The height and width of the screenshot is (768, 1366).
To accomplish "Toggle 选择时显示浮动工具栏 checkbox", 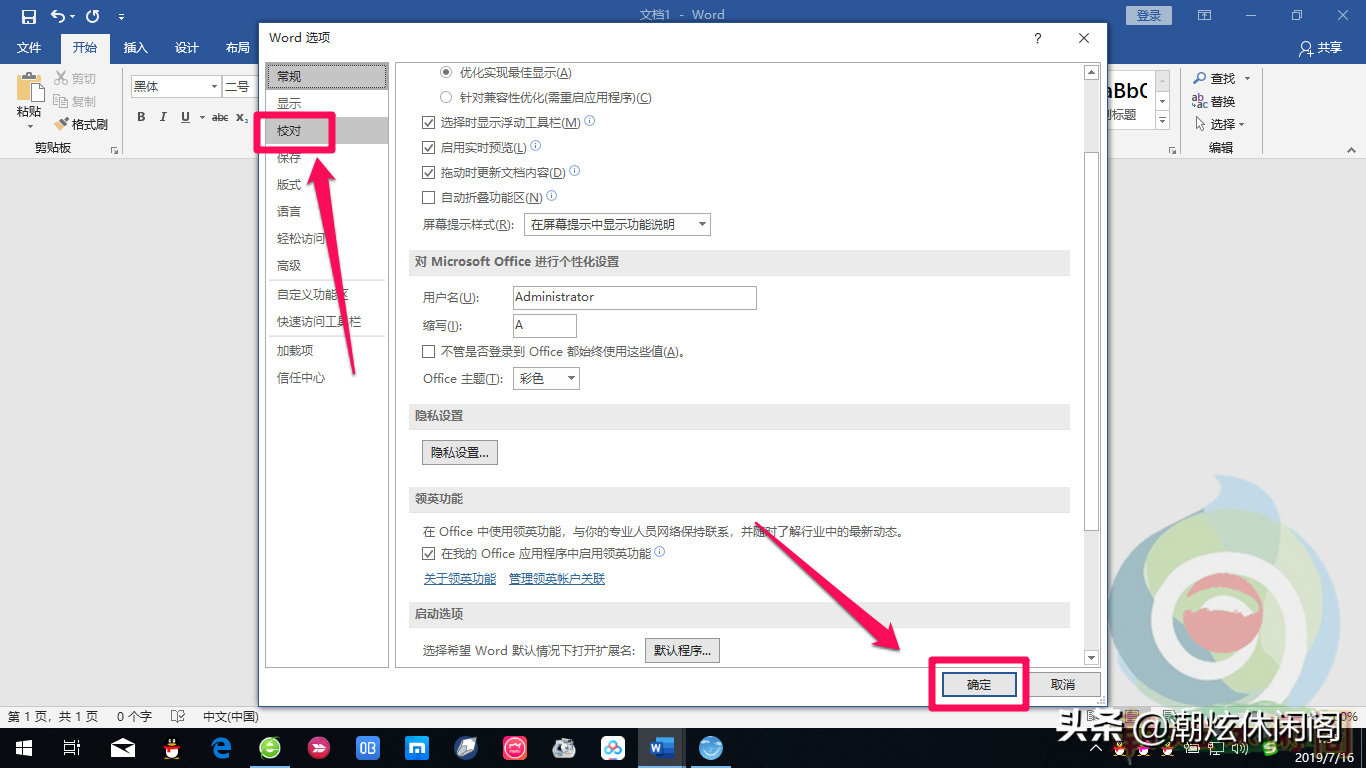I will point(429,122).
